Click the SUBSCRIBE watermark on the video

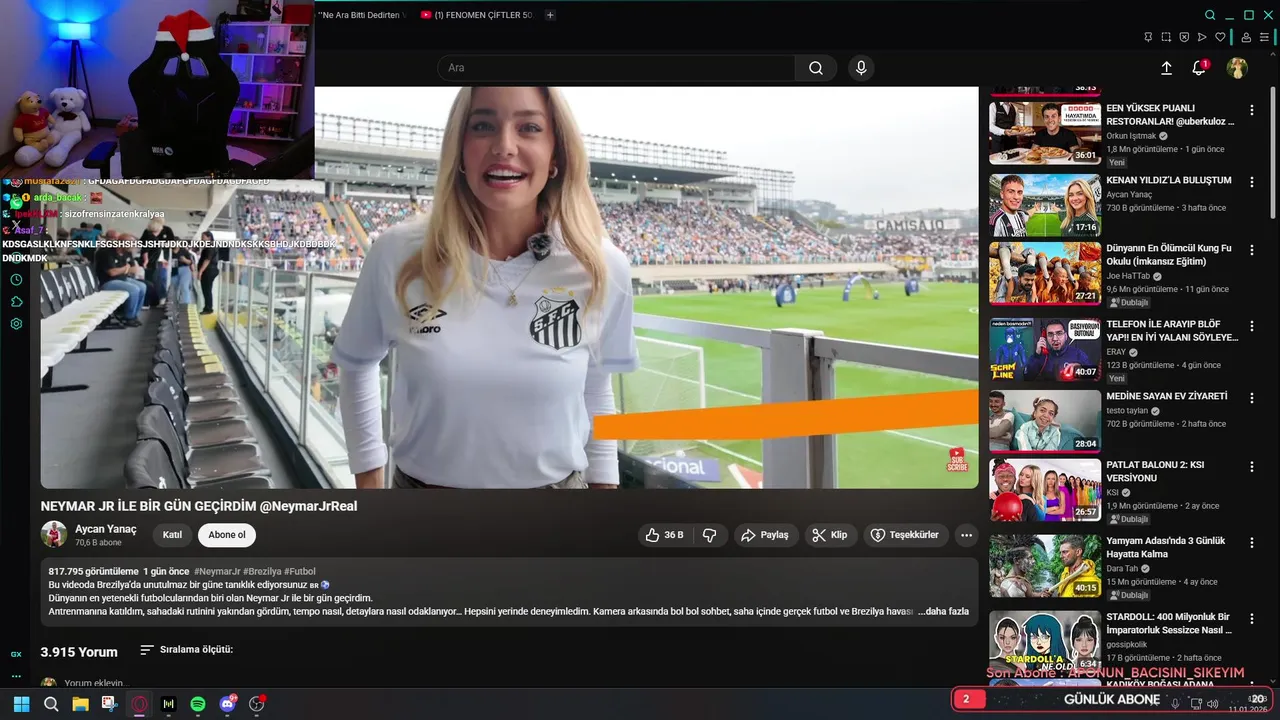point(957,460)
